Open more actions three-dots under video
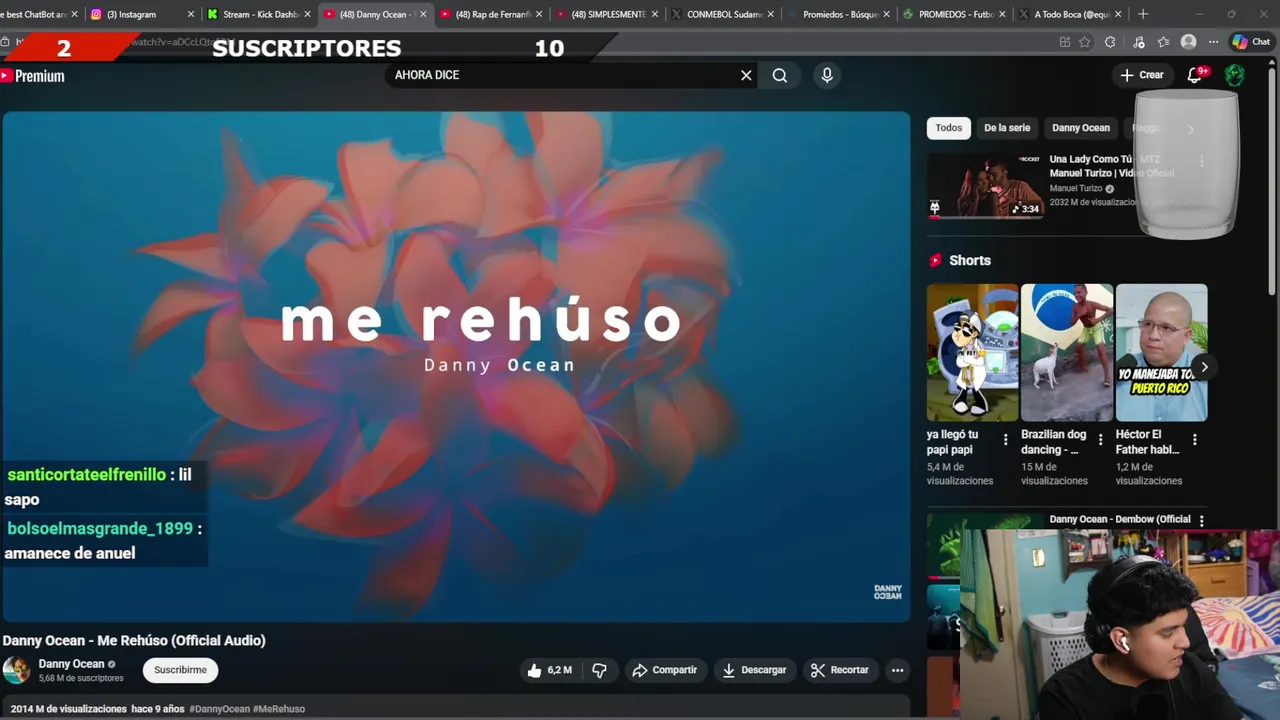 (x=897, y=670)
